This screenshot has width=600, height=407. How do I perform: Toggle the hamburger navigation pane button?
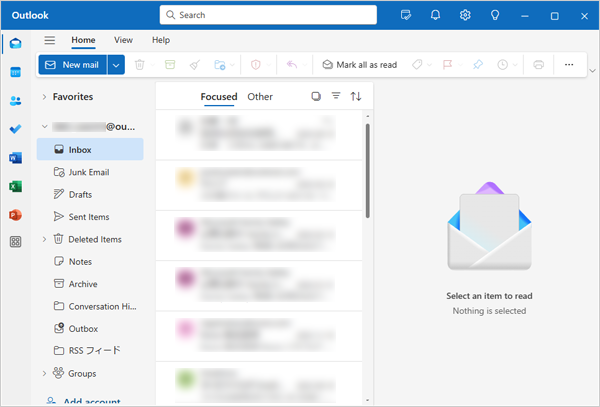pyautogui.click(x=50, y=40)
